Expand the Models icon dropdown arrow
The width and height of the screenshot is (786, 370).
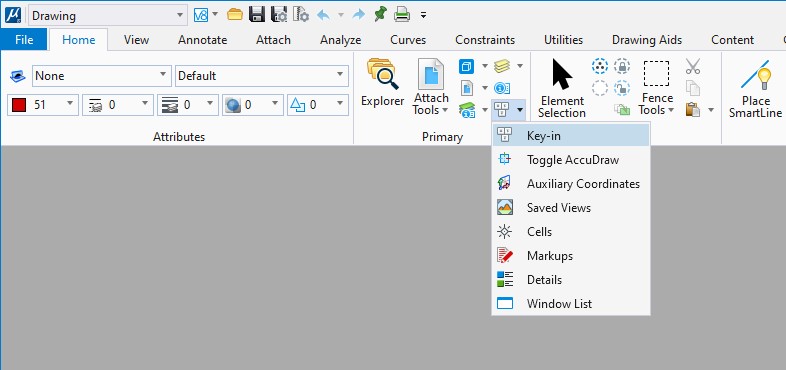click(x=485, y=66)
